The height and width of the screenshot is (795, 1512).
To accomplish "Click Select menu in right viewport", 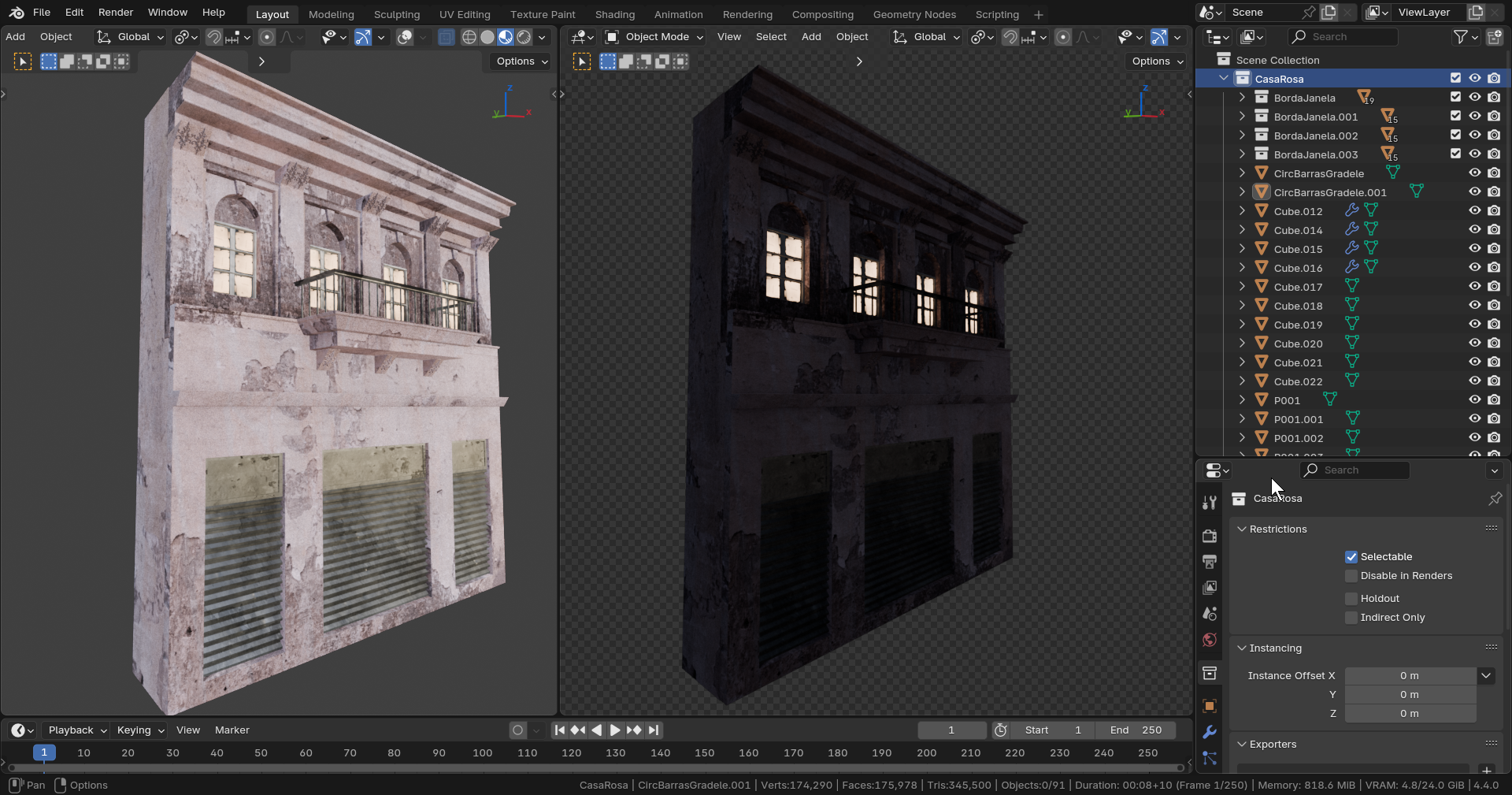I will coord(771,37).
